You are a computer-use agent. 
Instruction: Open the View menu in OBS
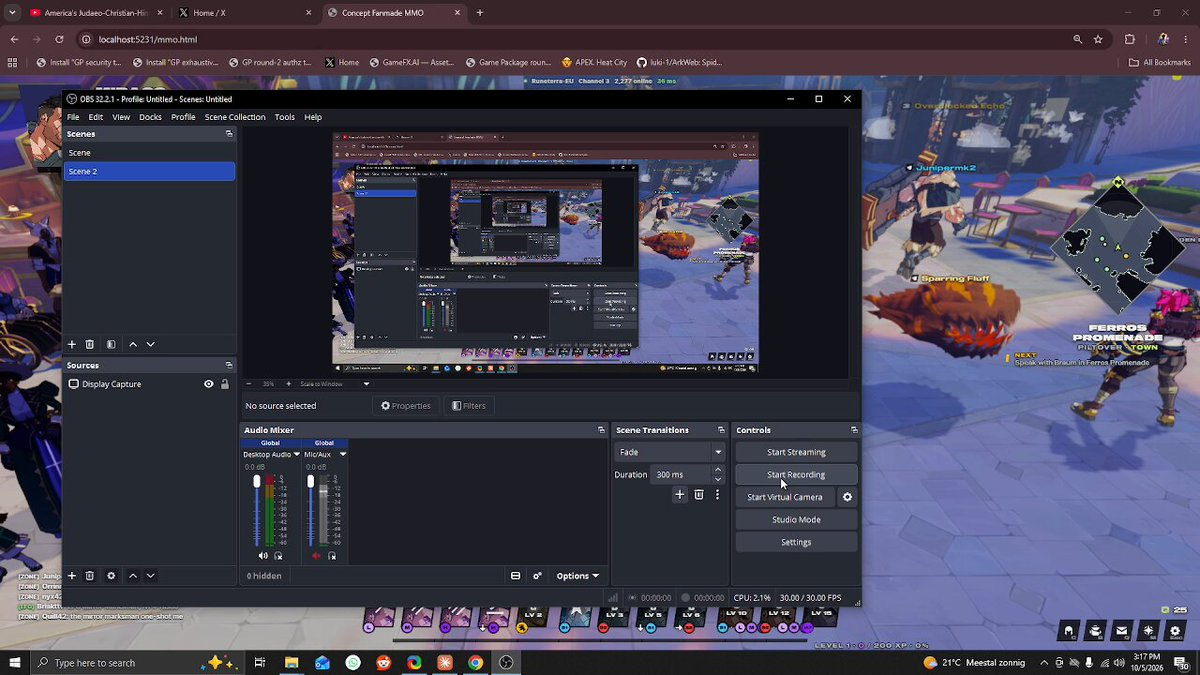click(x=121, y=117)
